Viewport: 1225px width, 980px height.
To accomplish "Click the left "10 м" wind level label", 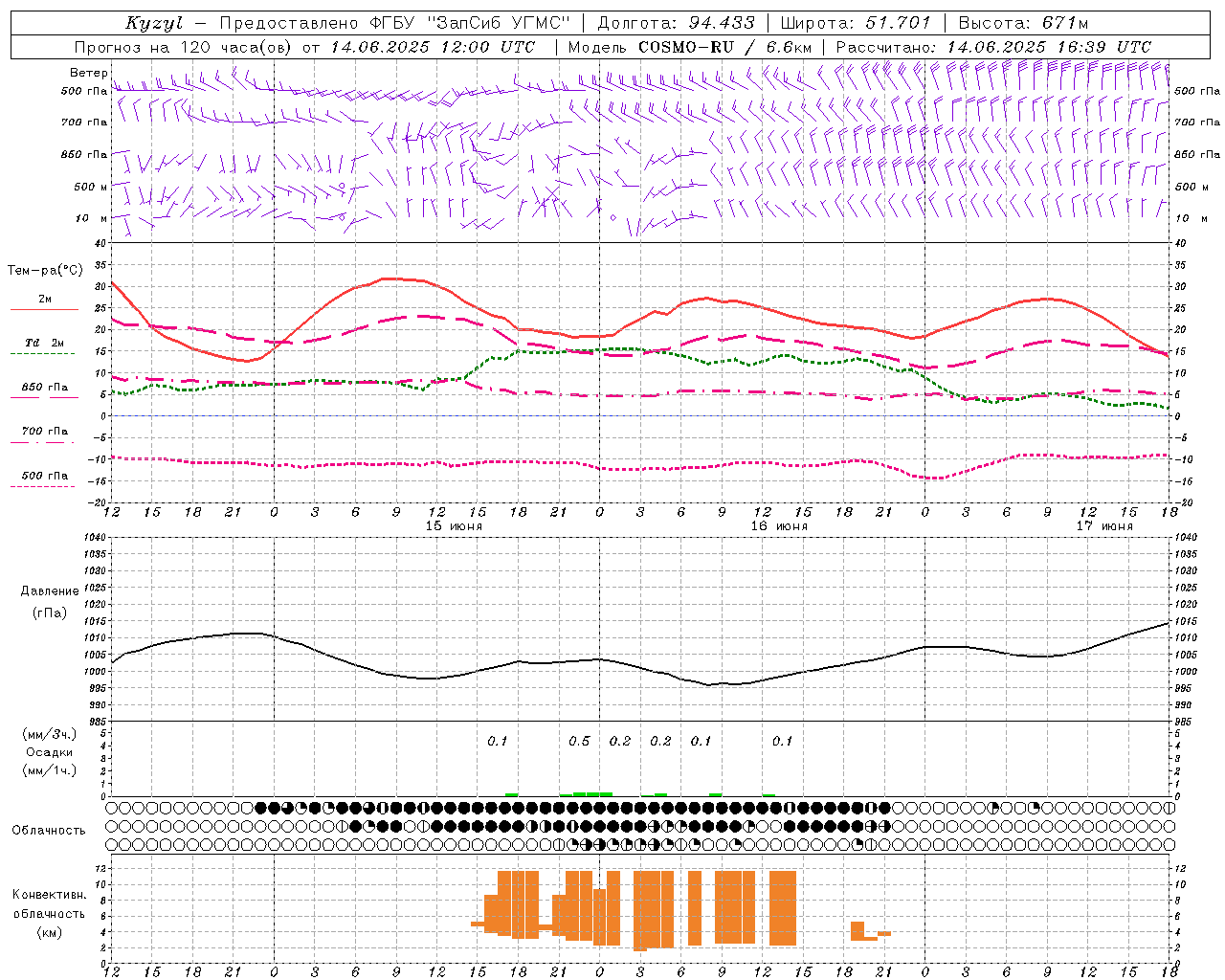I will point(92,218).
